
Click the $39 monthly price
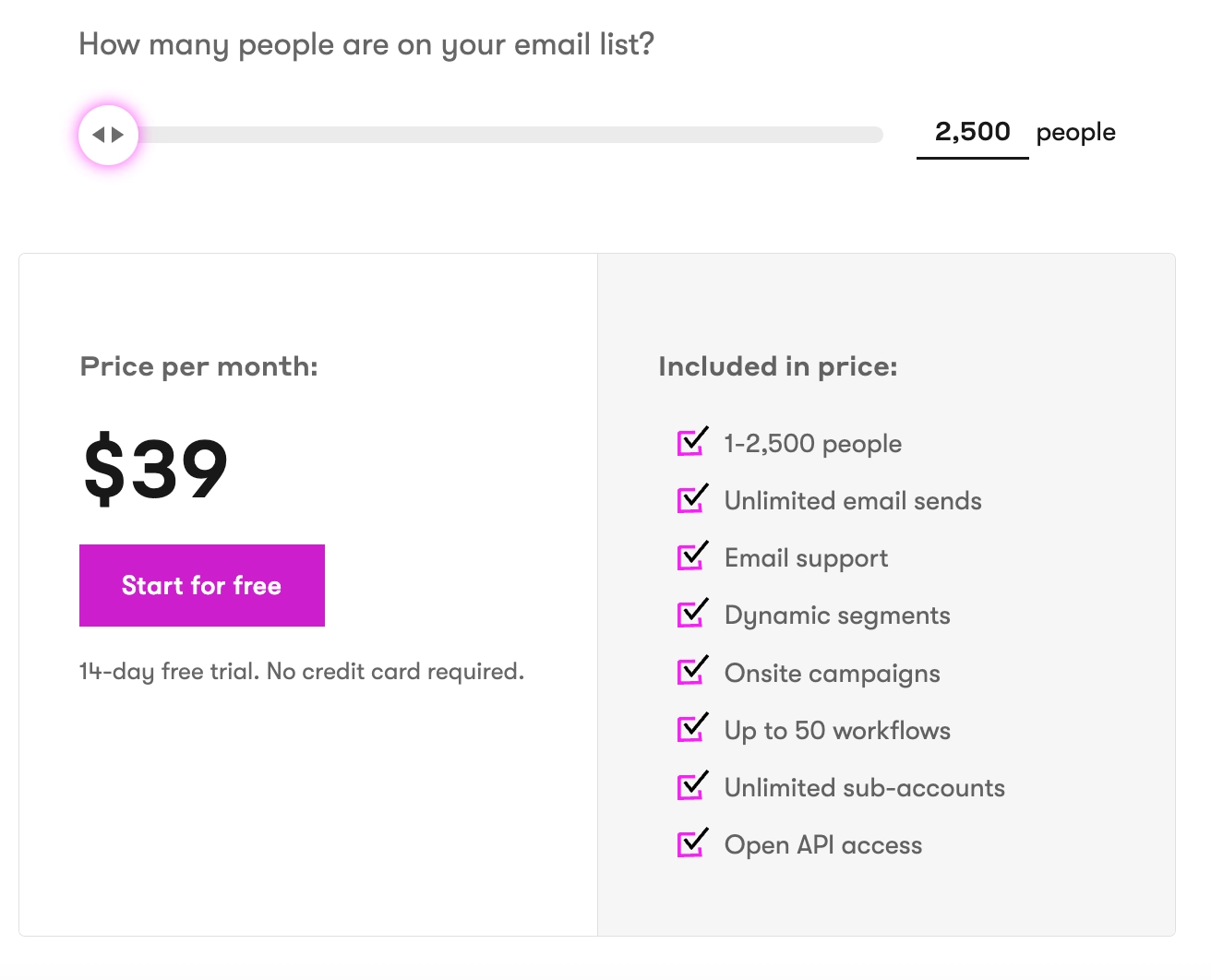155,469
